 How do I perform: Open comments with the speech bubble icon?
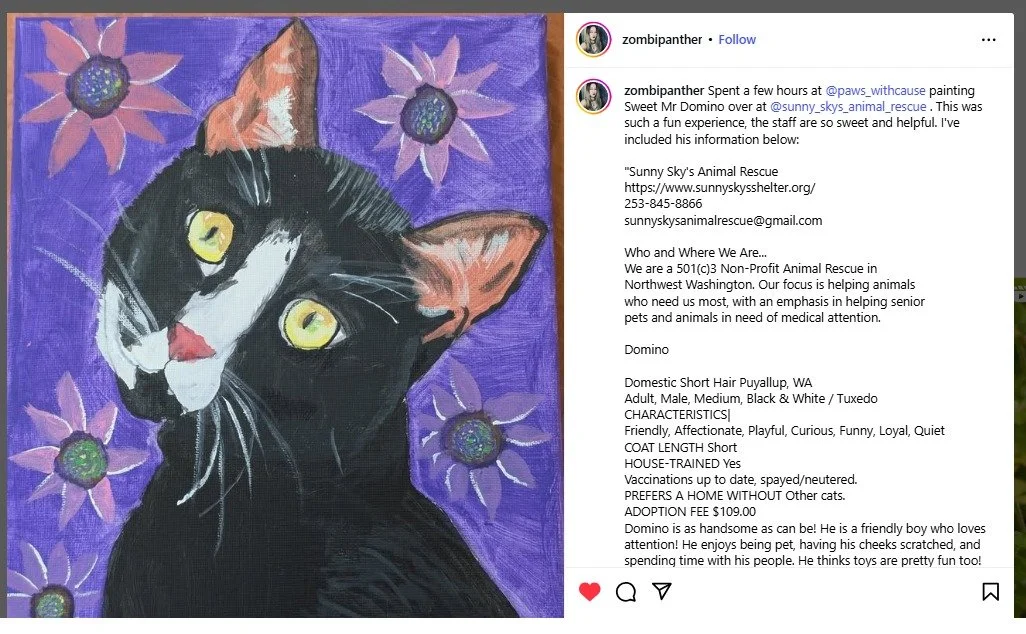click(x=626, y=591)
